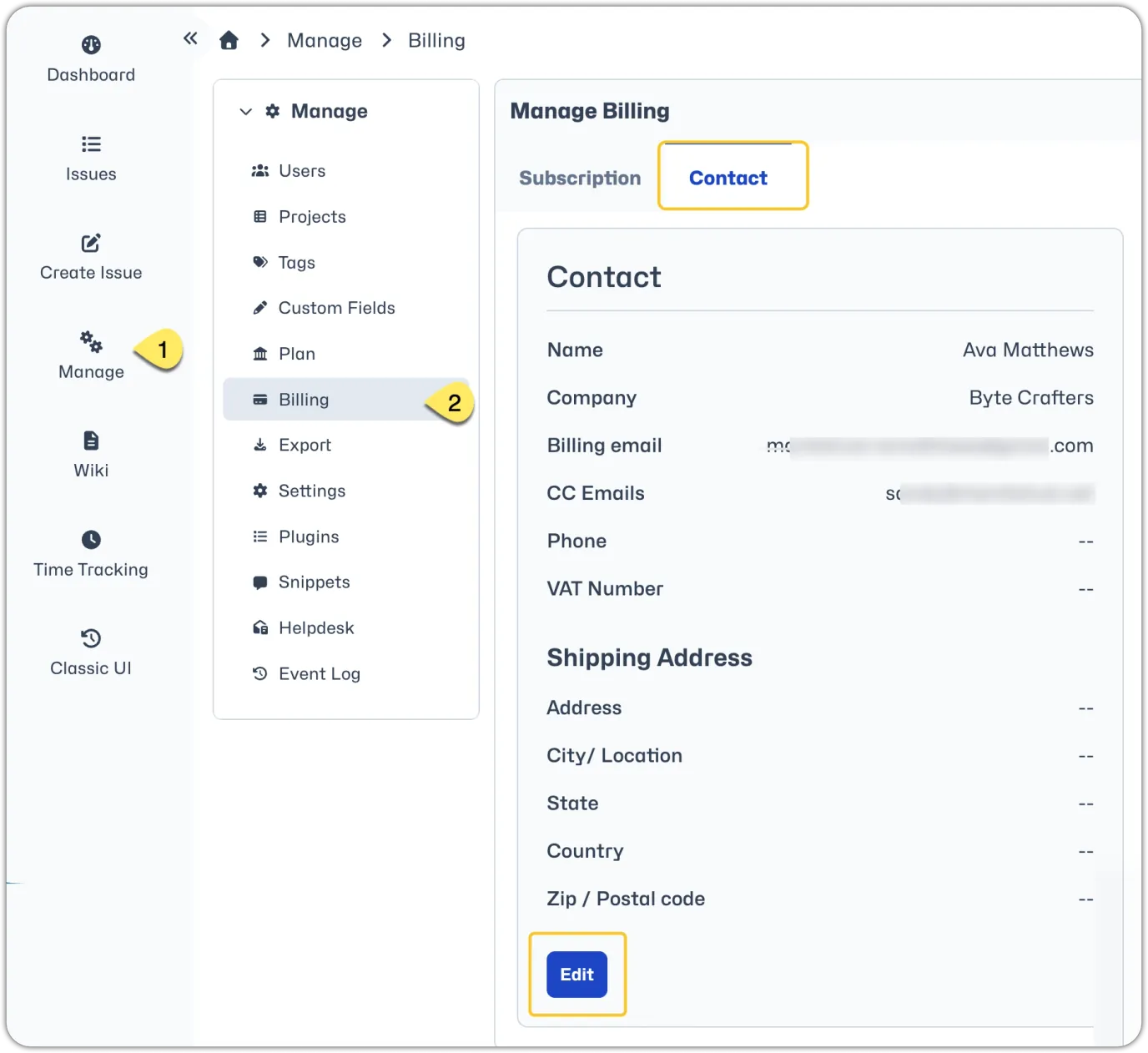This screenshot has height=1053, width=1148.
Task: Select the Settings gear icon
Action: point(260,491)
